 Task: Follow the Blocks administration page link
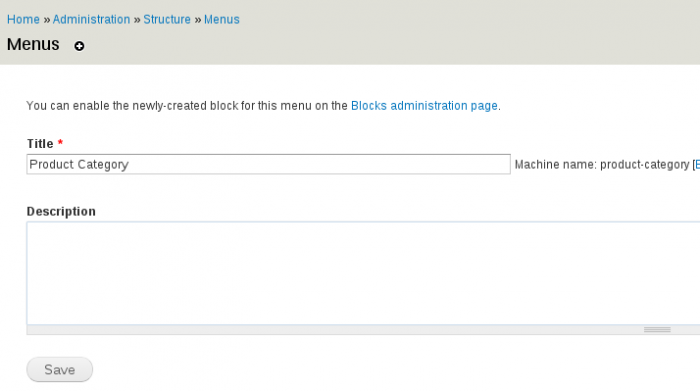click(x=424, y=106)
